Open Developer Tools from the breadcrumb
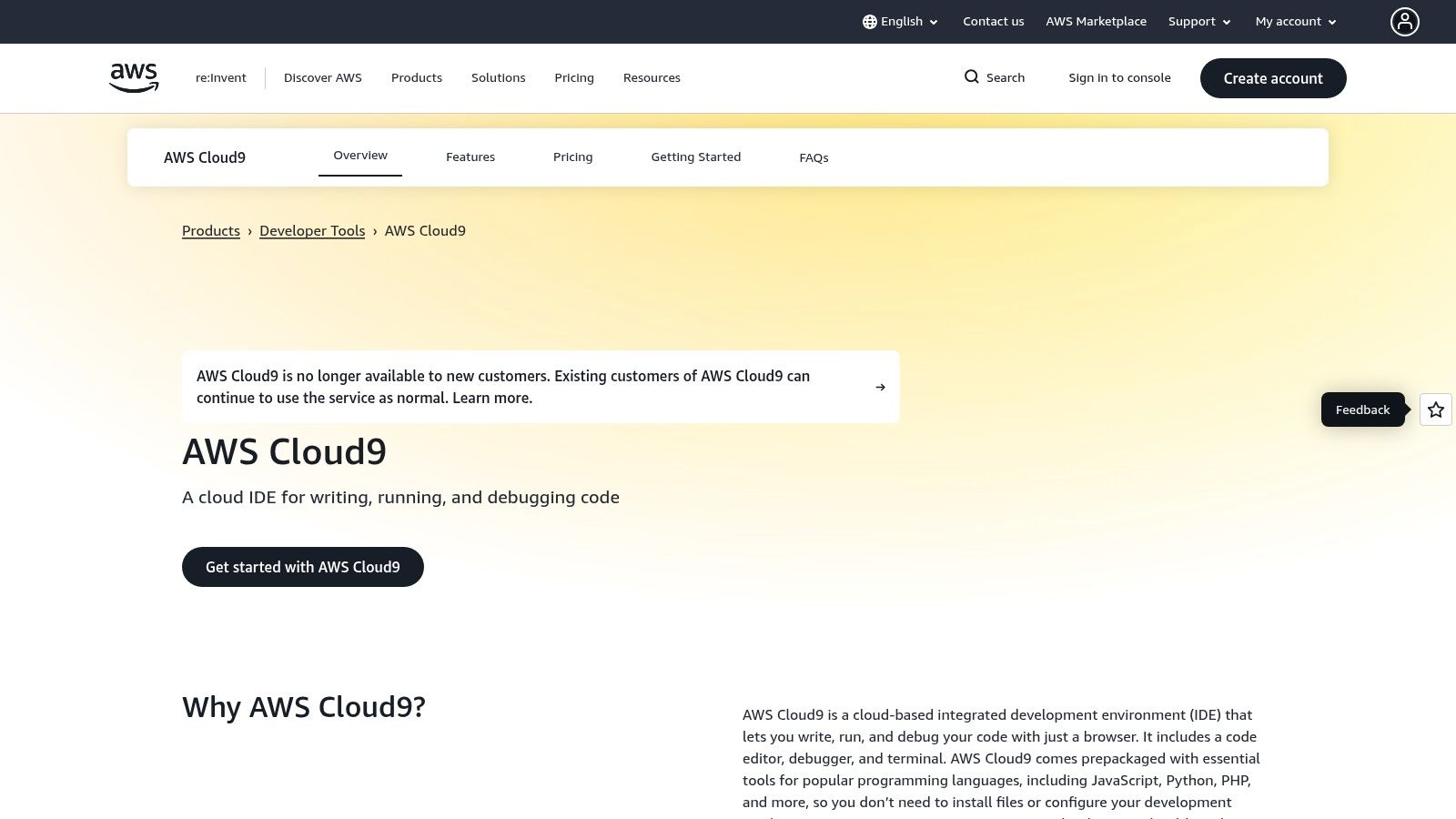The height and width of the screenshot is (819, 1456). 312,230
